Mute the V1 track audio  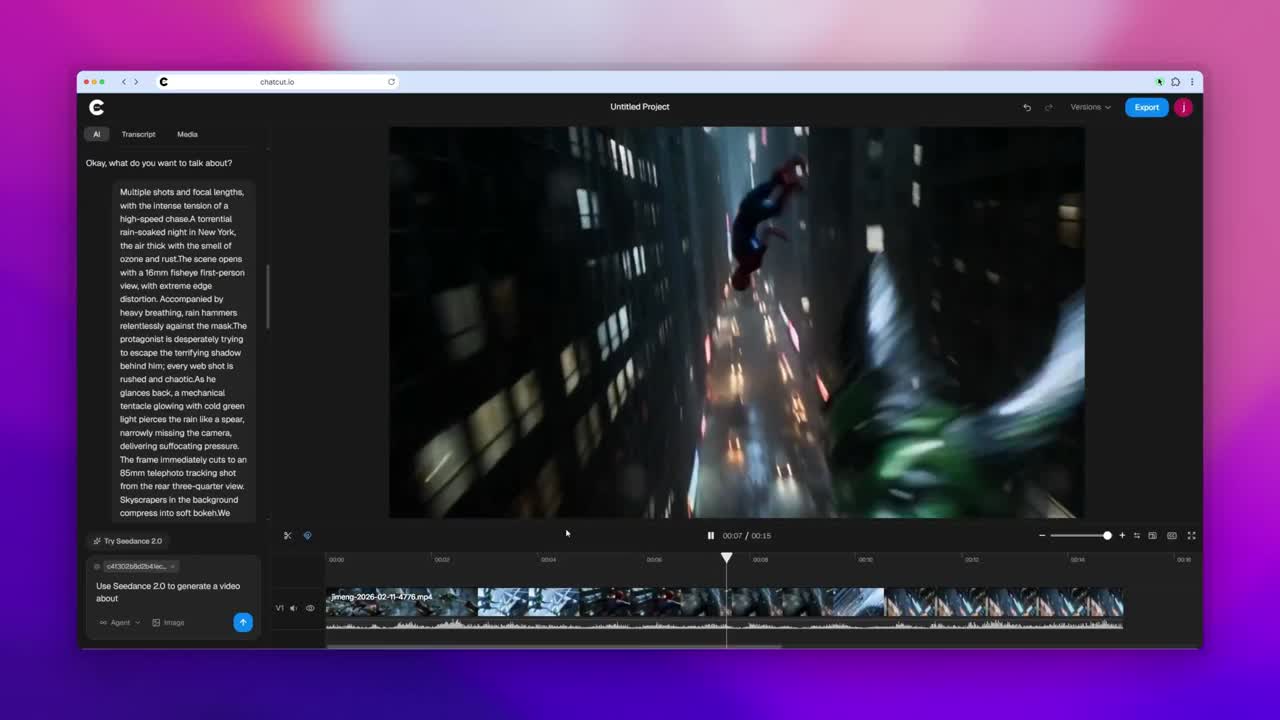pyautogui.click(x=294, y=608)
